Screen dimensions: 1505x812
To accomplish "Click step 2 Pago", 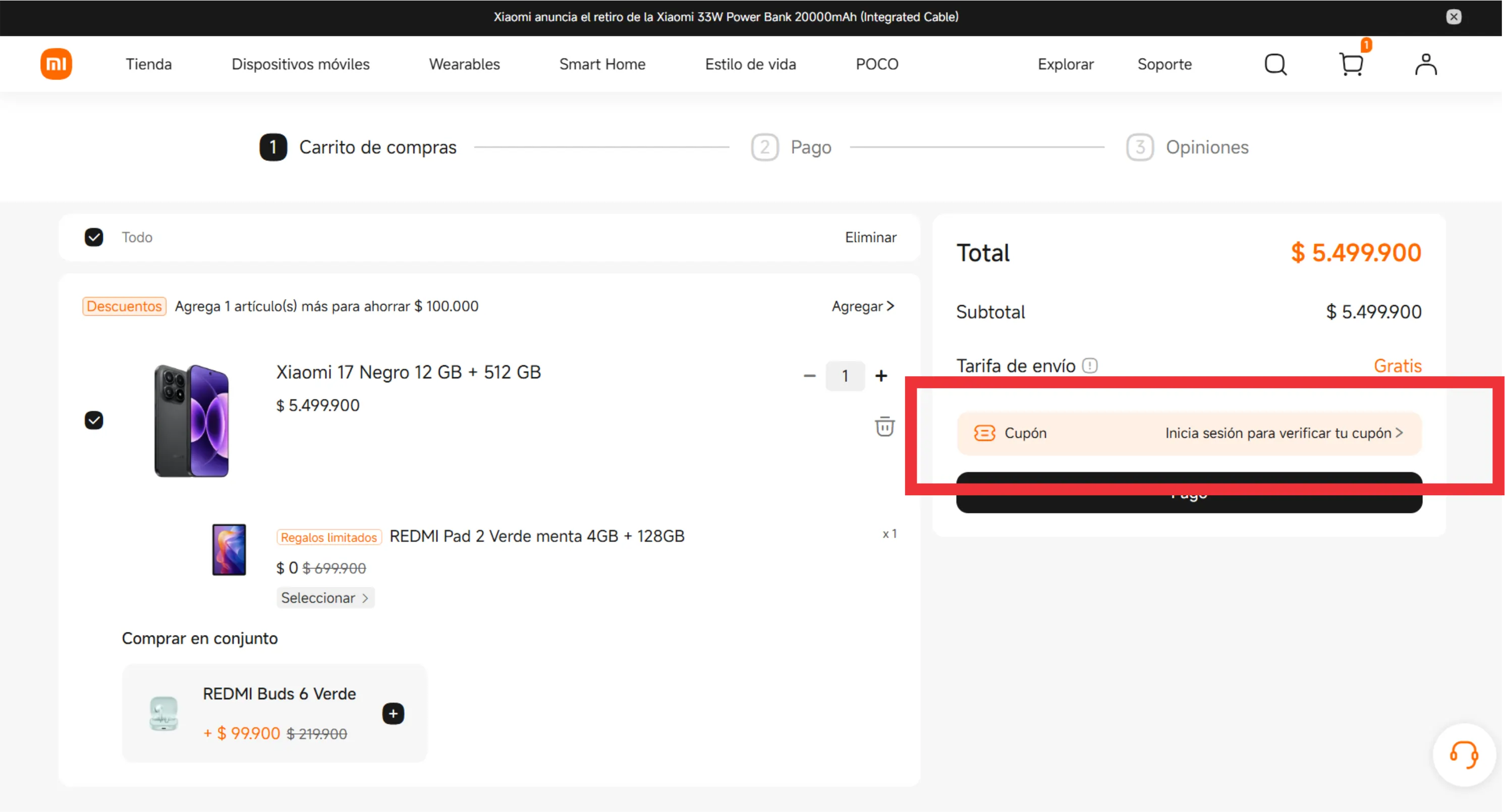I will 791,147.
